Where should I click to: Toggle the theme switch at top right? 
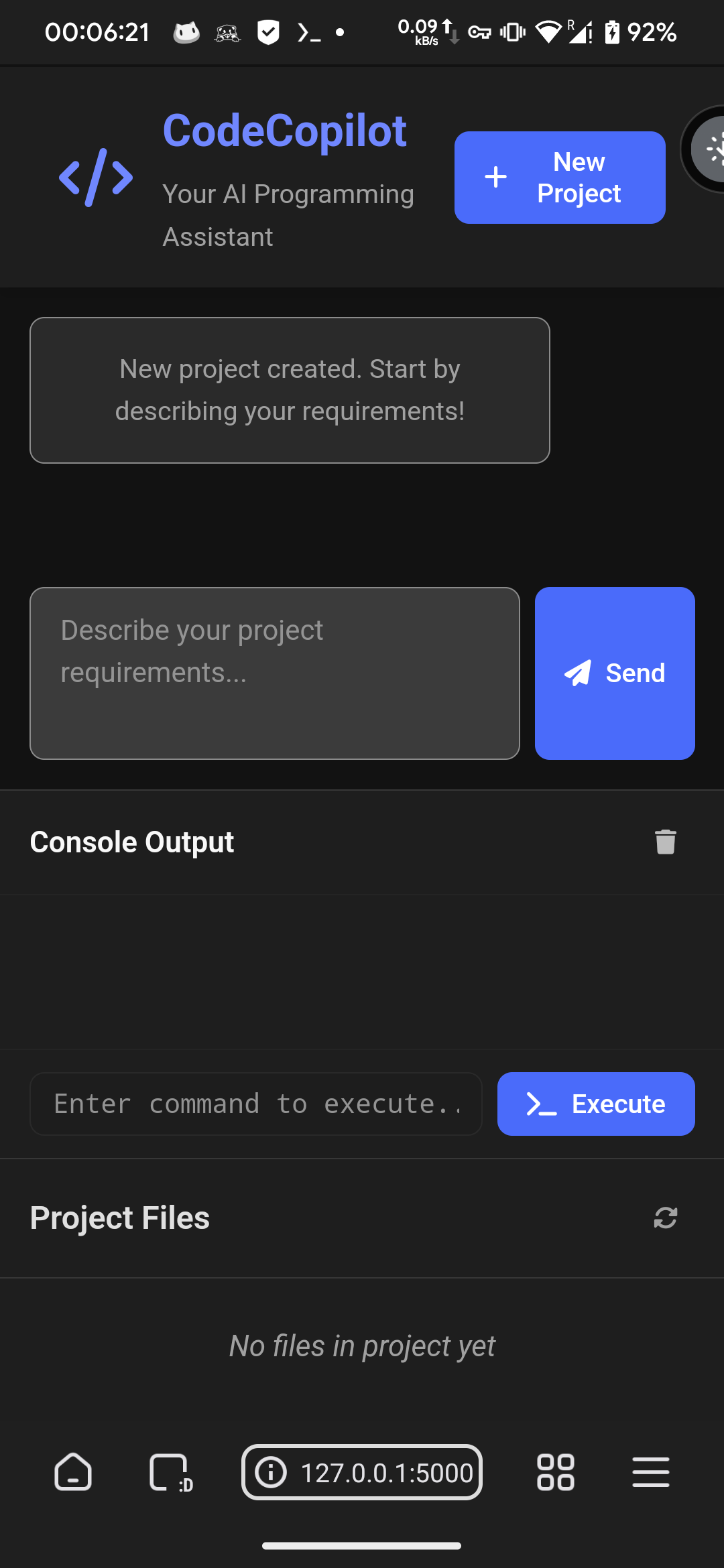click(x=704, y=149)
